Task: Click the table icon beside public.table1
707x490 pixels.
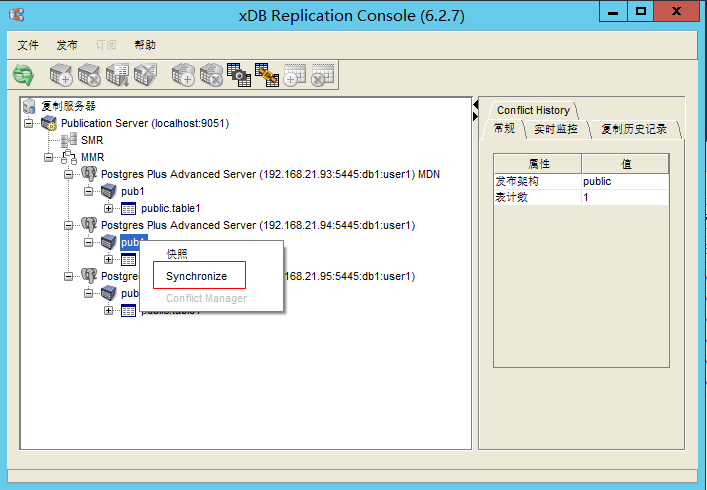Action: tap(129, 208)
